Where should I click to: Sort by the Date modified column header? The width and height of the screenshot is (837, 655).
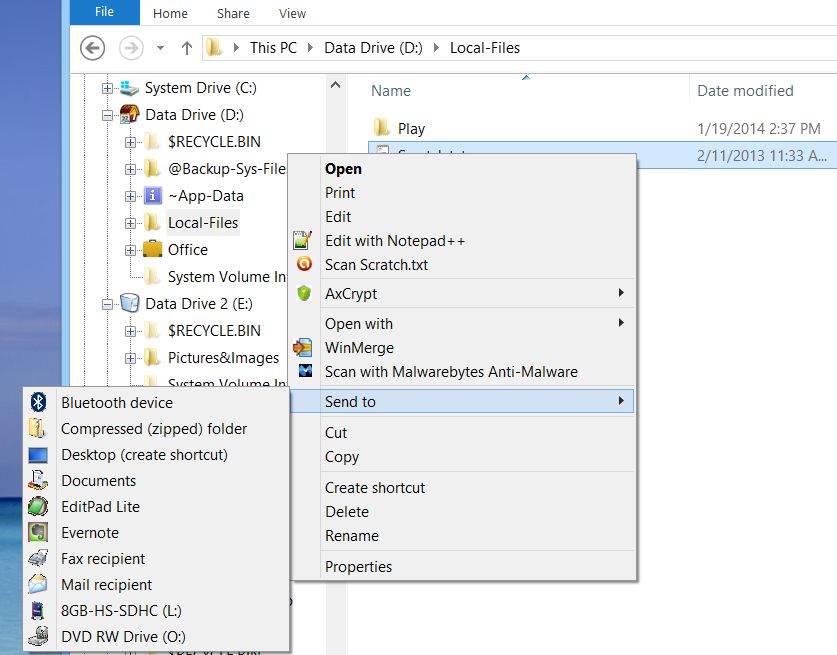(745, 91)
